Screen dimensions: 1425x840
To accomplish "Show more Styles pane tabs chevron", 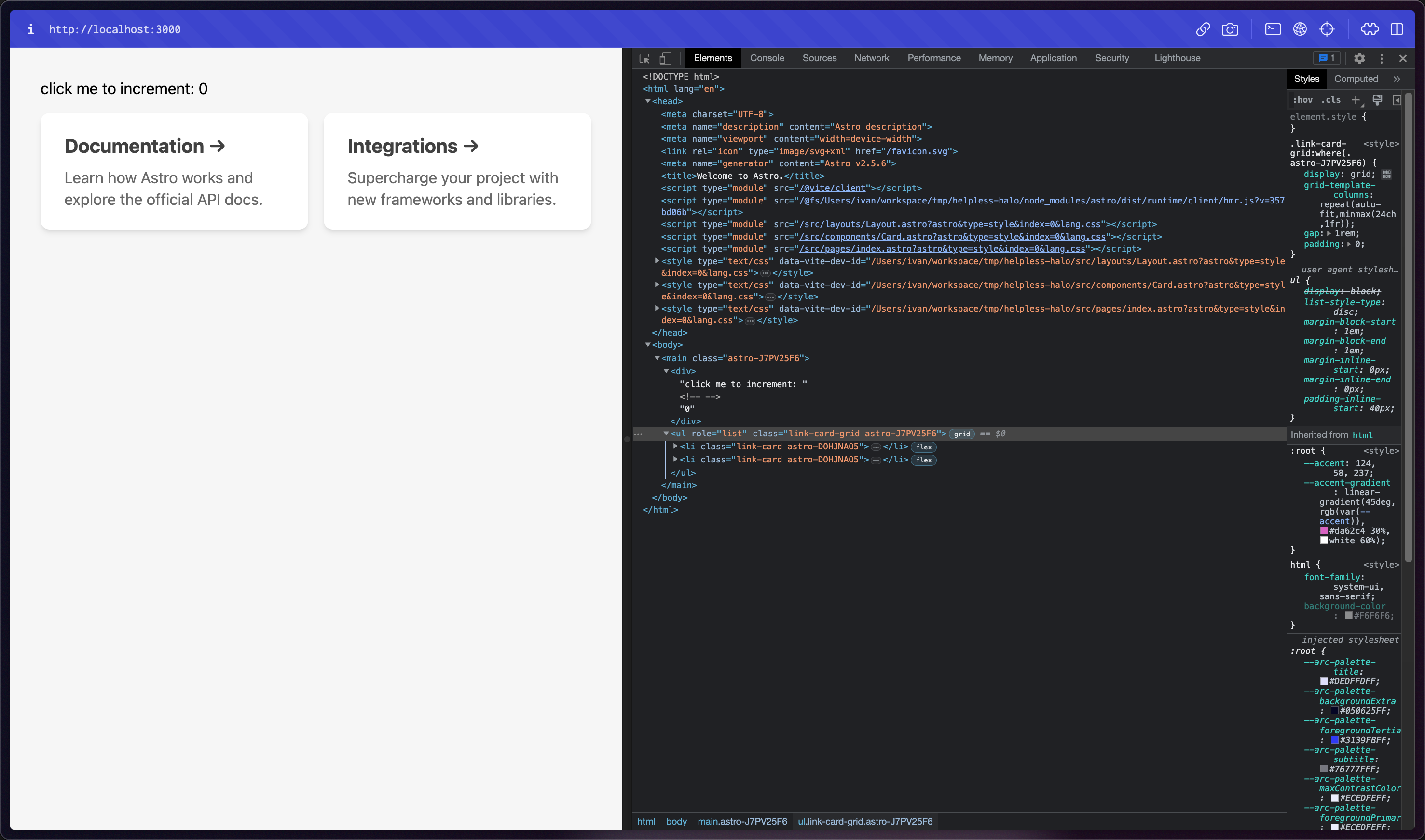I will pos(1397,79).
